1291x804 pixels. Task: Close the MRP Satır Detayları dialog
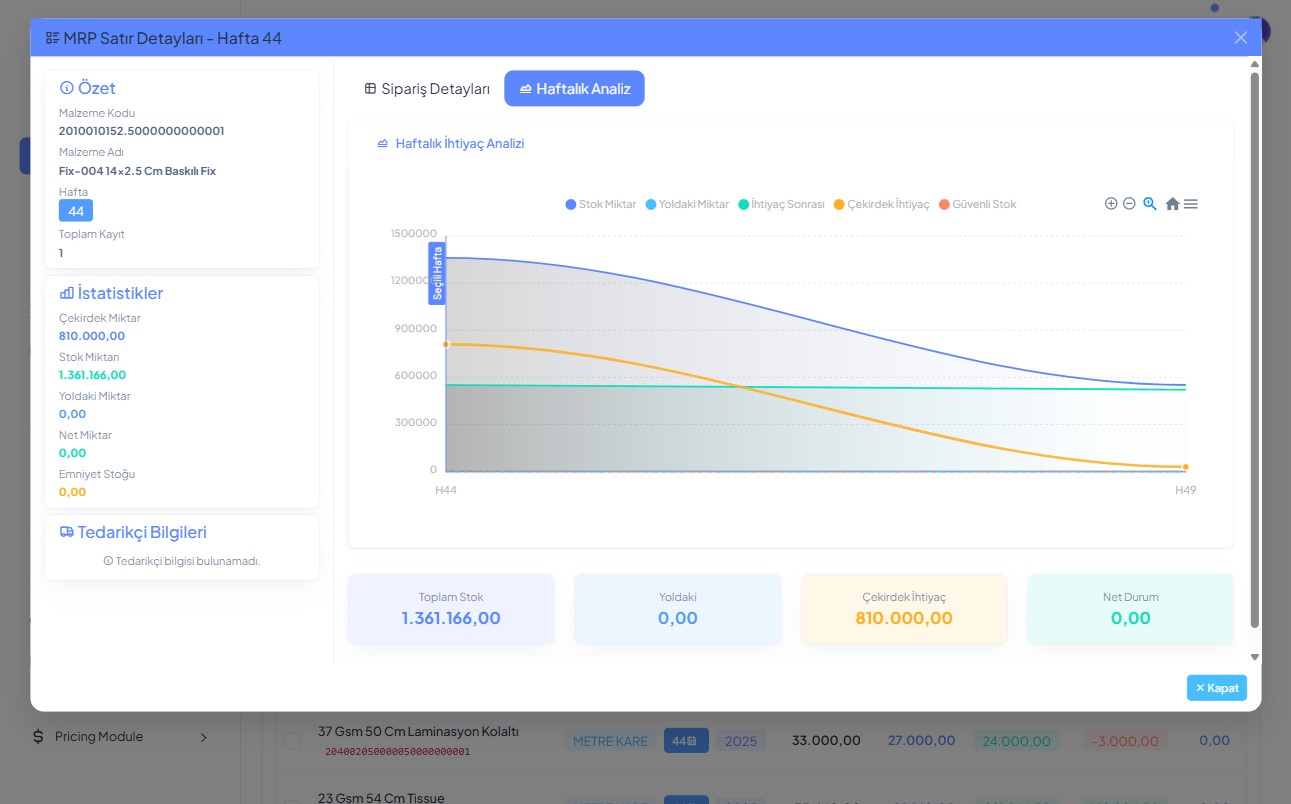click(1241, 38)
